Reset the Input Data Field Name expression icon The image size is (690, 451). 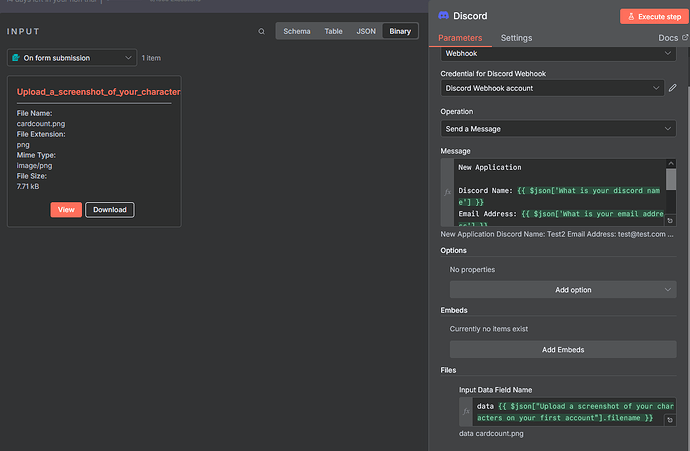(670, 420)
